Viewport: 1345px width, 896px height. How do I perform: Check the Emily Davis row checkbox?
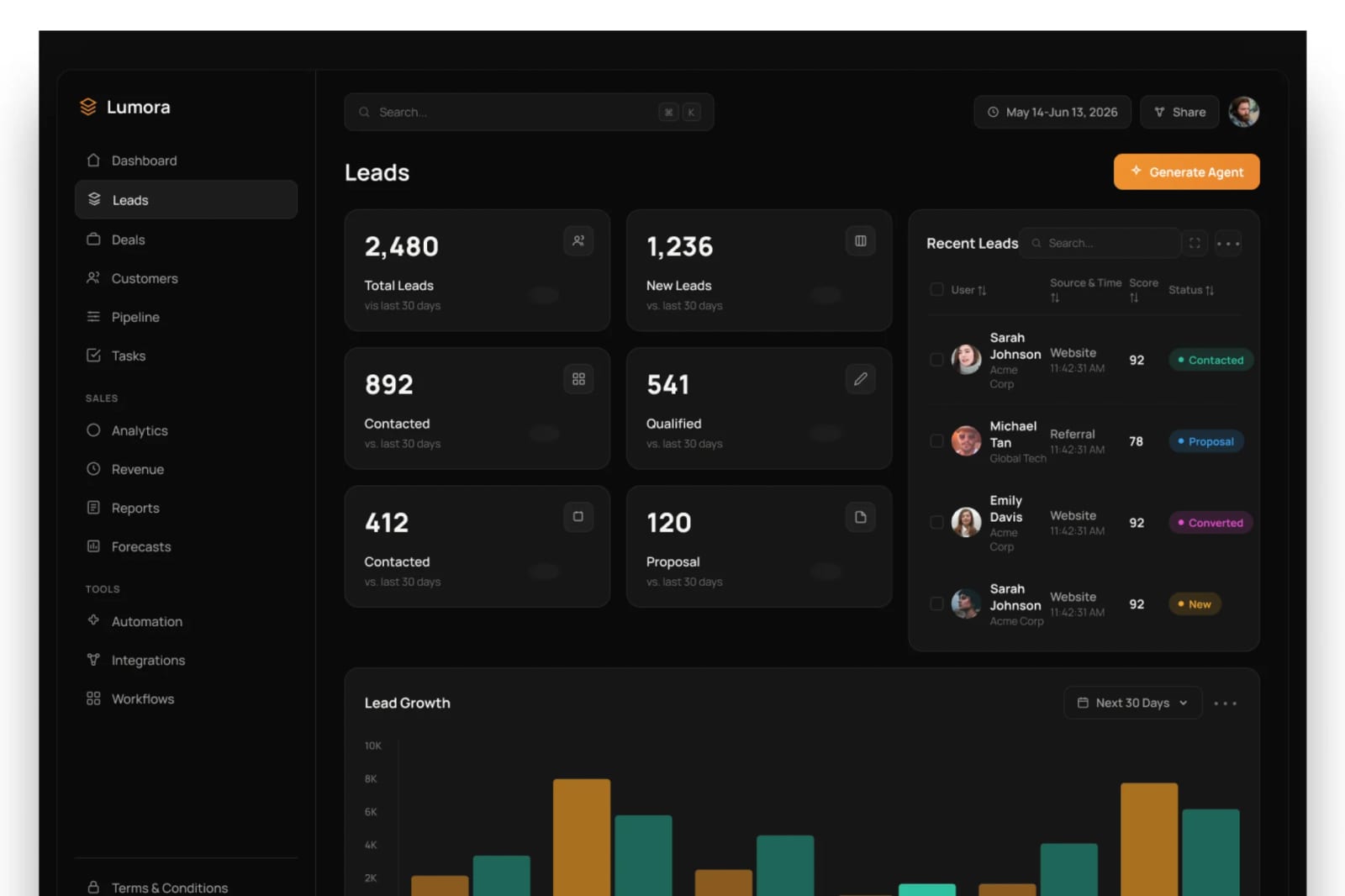point(936,522)
